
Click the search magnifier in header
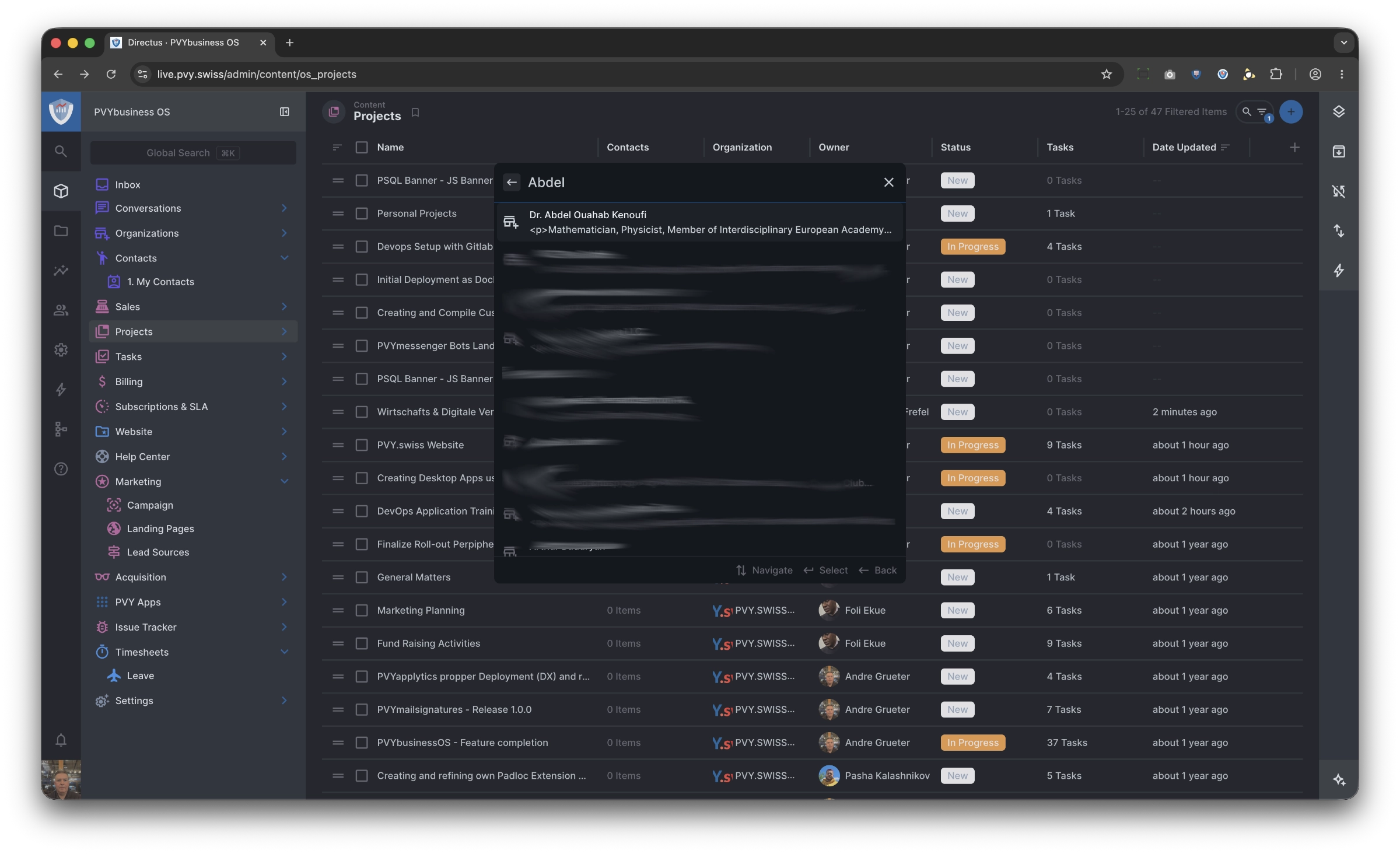coord(1247,111)
